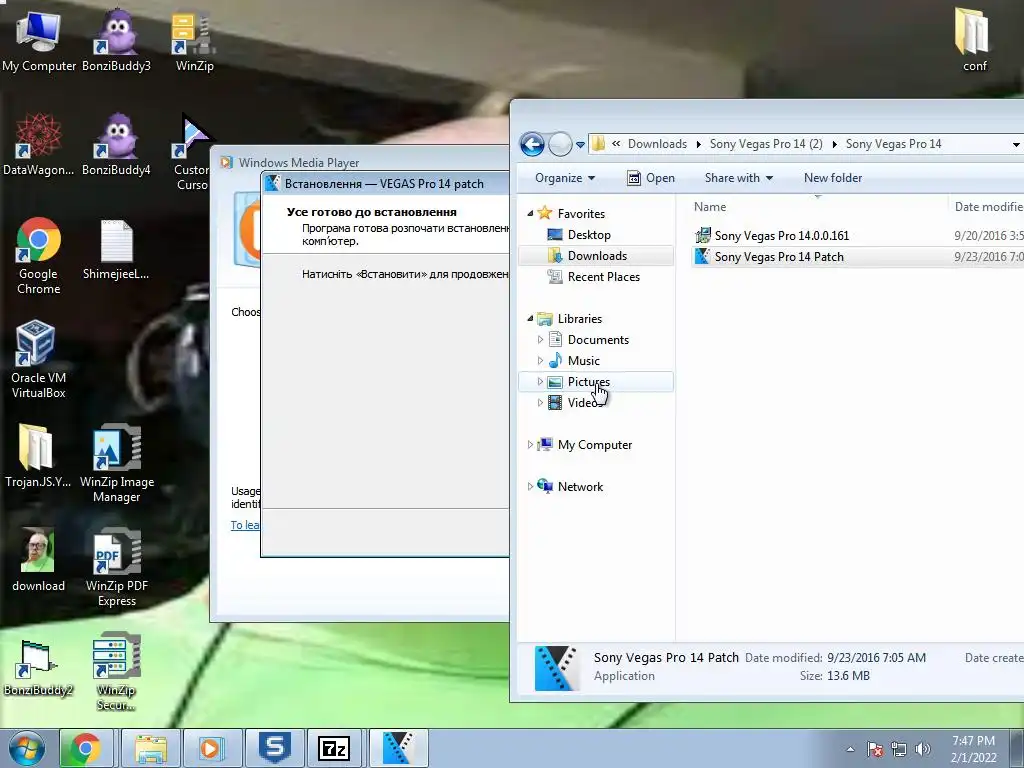The image size is (1024, 768).
Task: Select the BonziBuddy3 desktop shortcut
Action: point(116,40)
